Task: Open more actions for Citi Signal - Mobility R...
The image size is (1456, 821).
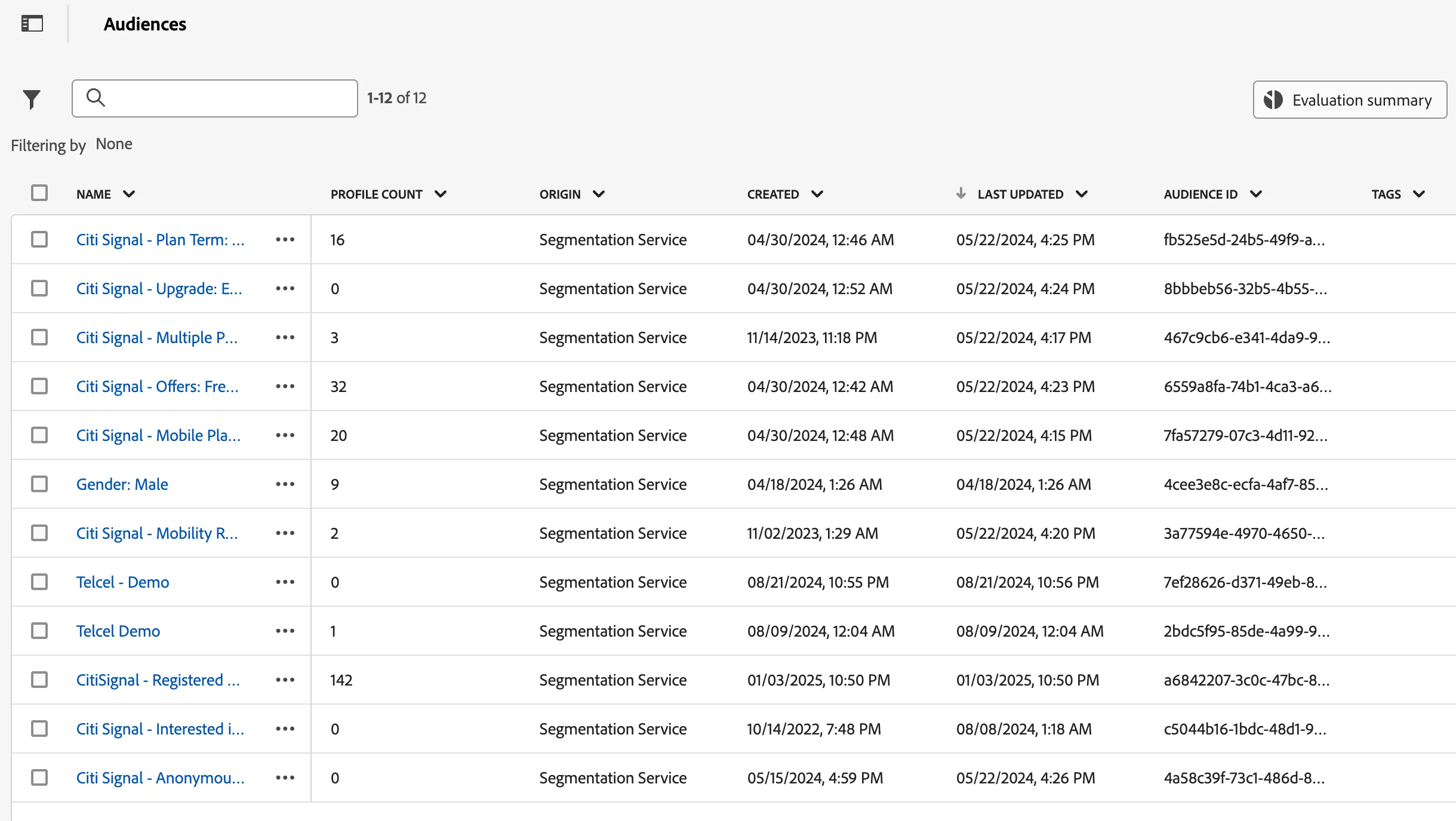Action: tap(285, 533)
